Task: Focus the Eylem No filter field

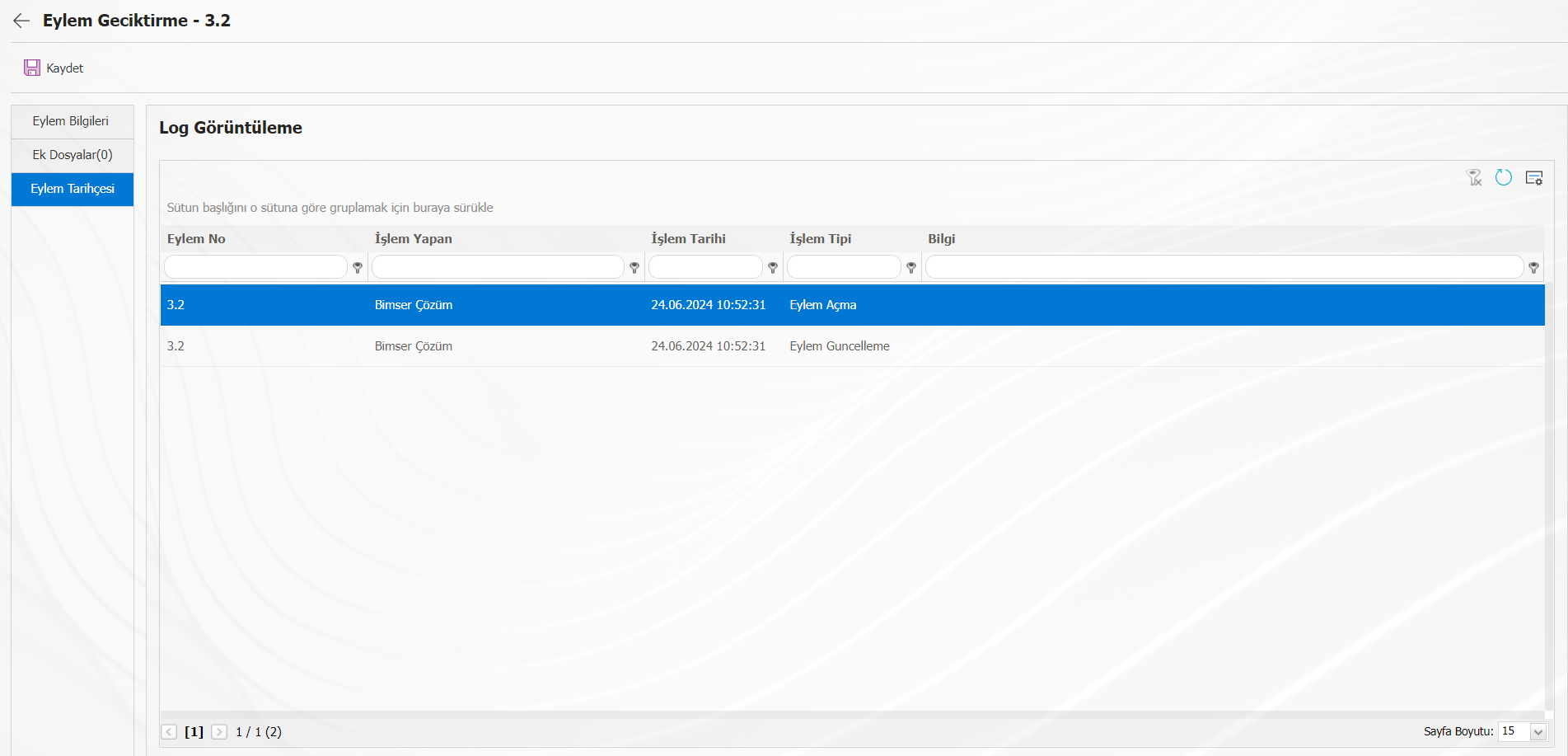Action: (255, 267)
